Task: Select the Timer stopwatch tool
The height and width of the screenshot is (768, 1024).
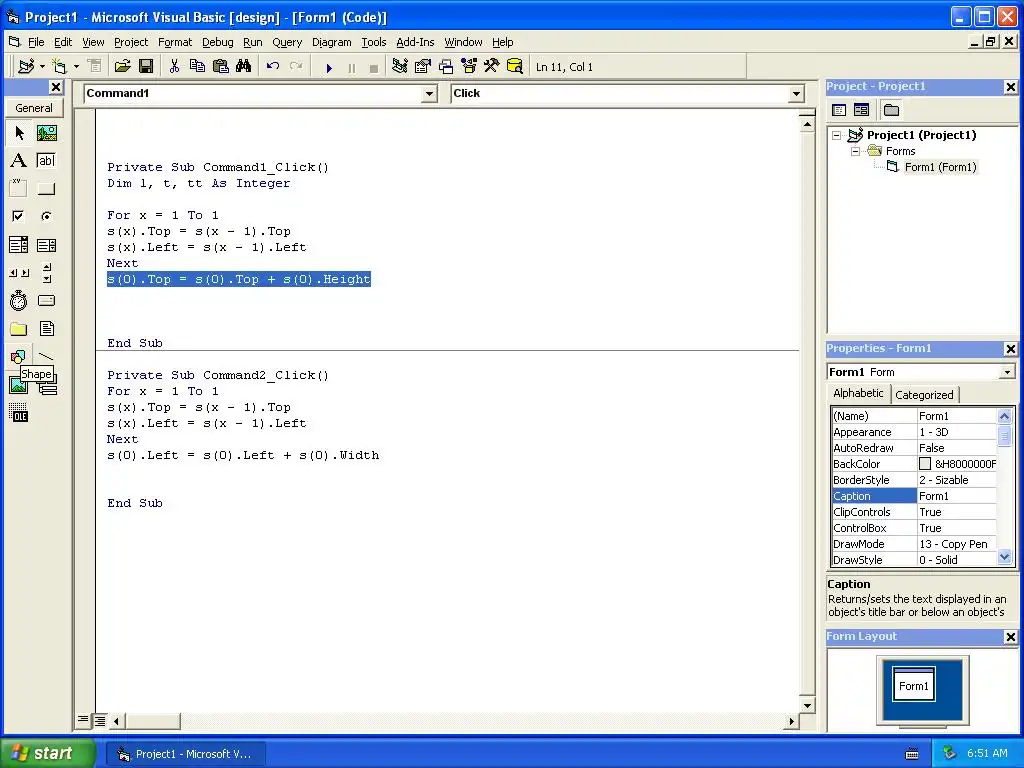Action: point(19,300)
